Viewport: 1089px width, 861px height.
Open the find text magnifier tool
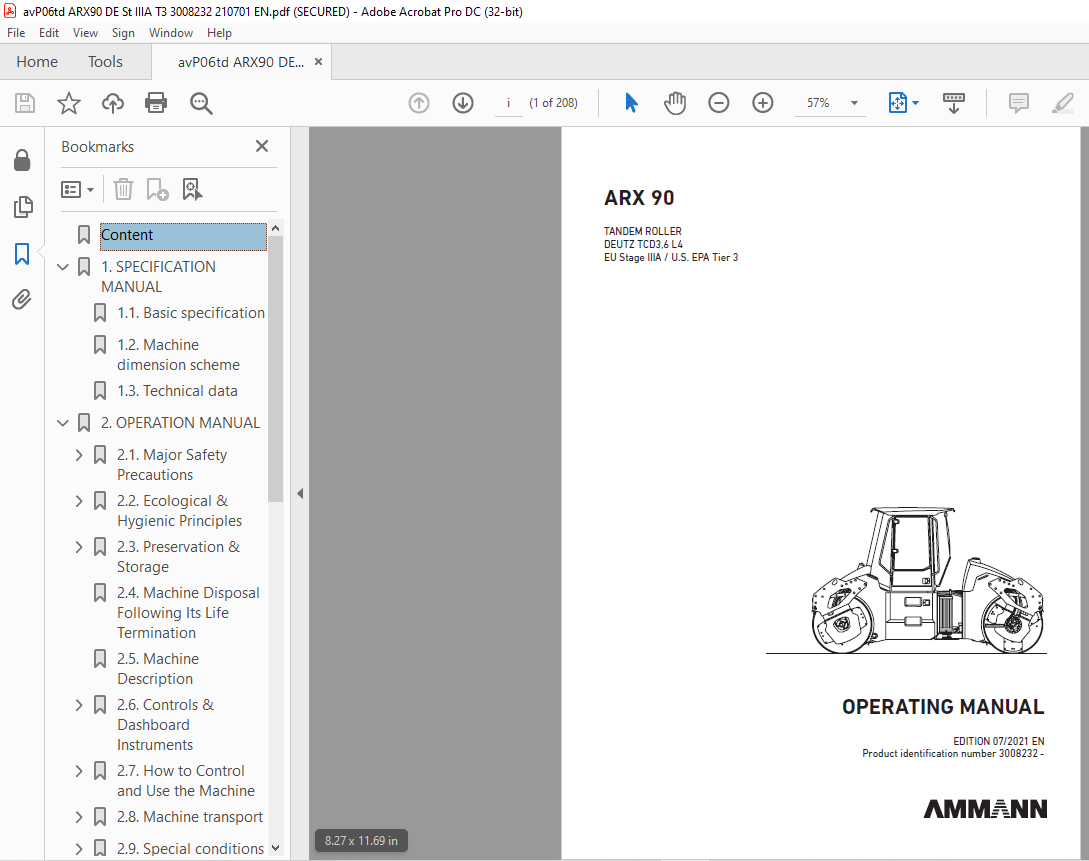tap(201, 103)
